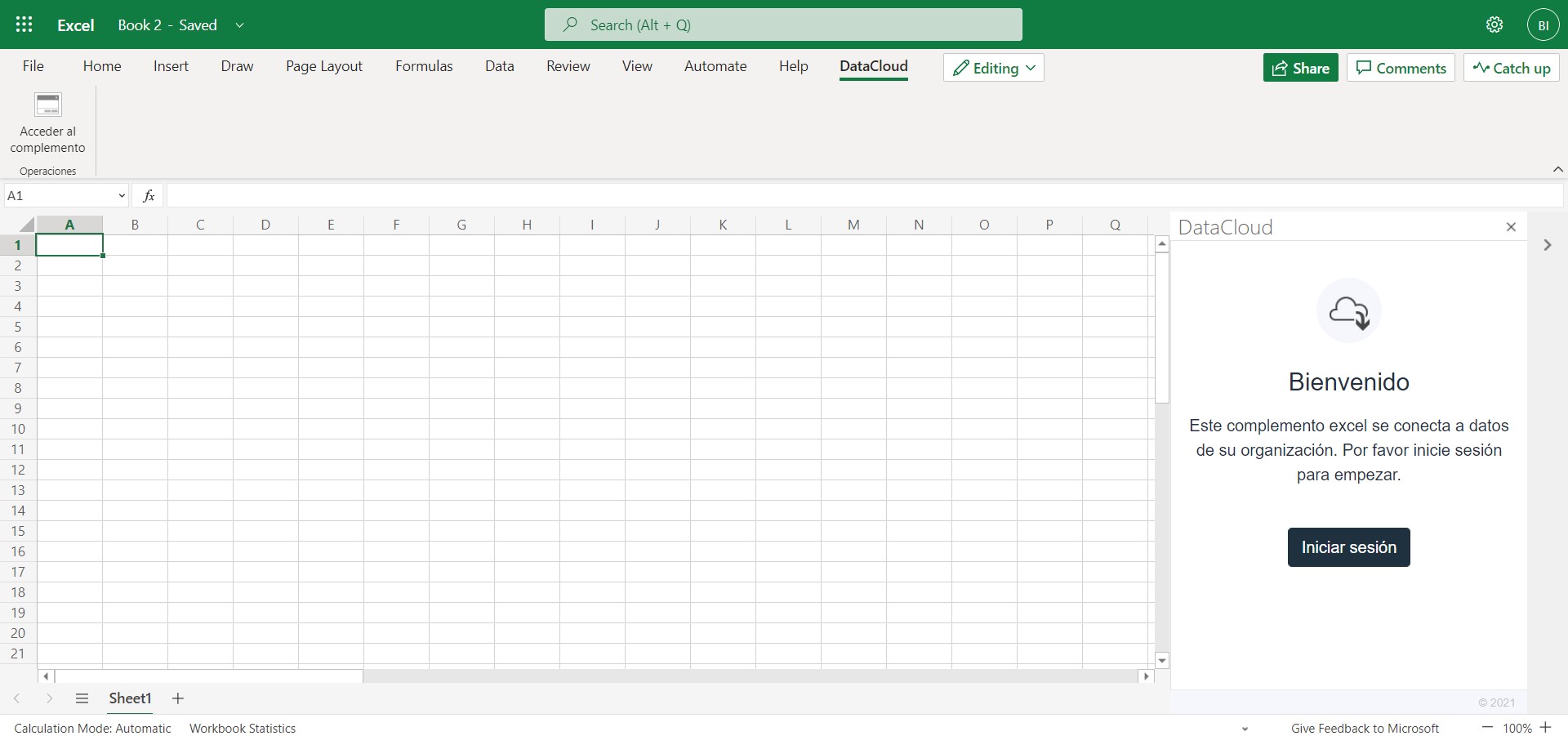Expand the side pane chevron arrow
Image resolution: width=1568 pixels, height=736 pixels.
pos(1548,245)
